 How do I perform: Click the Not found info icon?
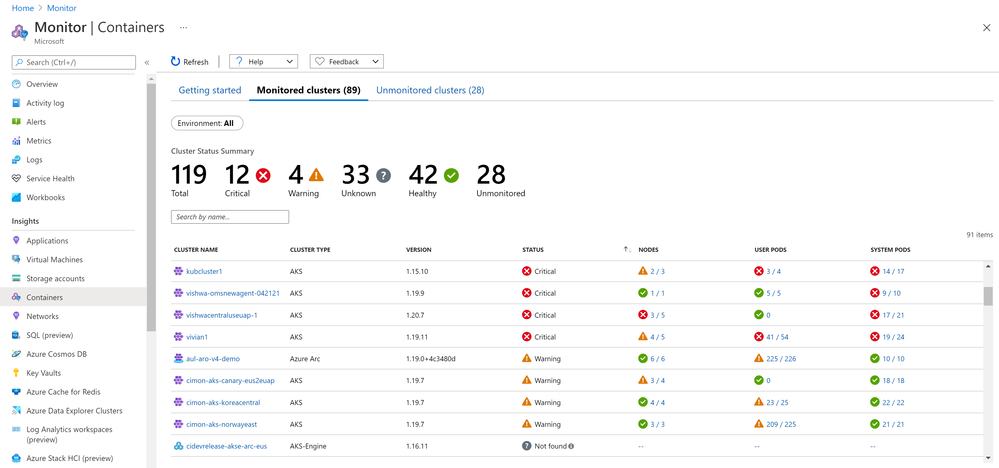571,446
